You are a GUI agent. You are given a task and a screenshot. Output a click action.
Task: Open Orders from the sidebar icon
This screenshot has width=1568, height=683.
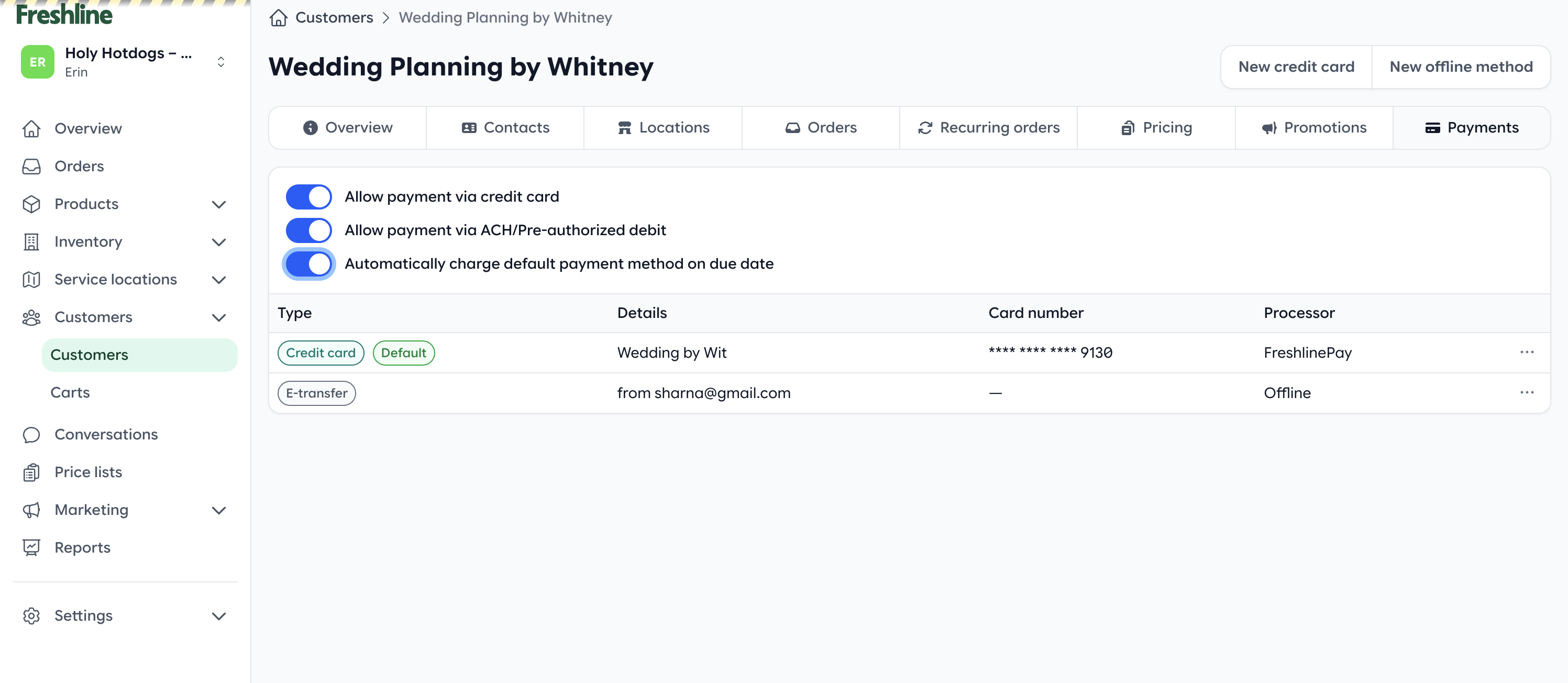31,166
